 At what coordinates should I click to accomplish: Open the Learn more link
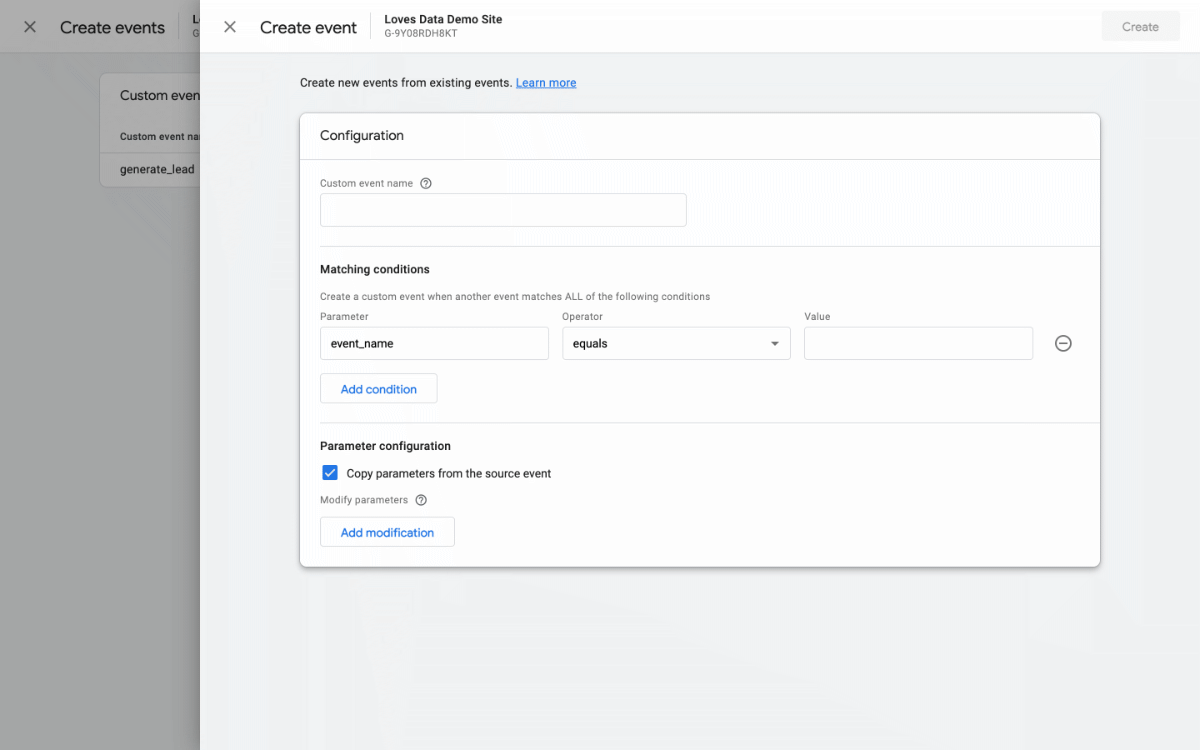(x=545, y=83)
